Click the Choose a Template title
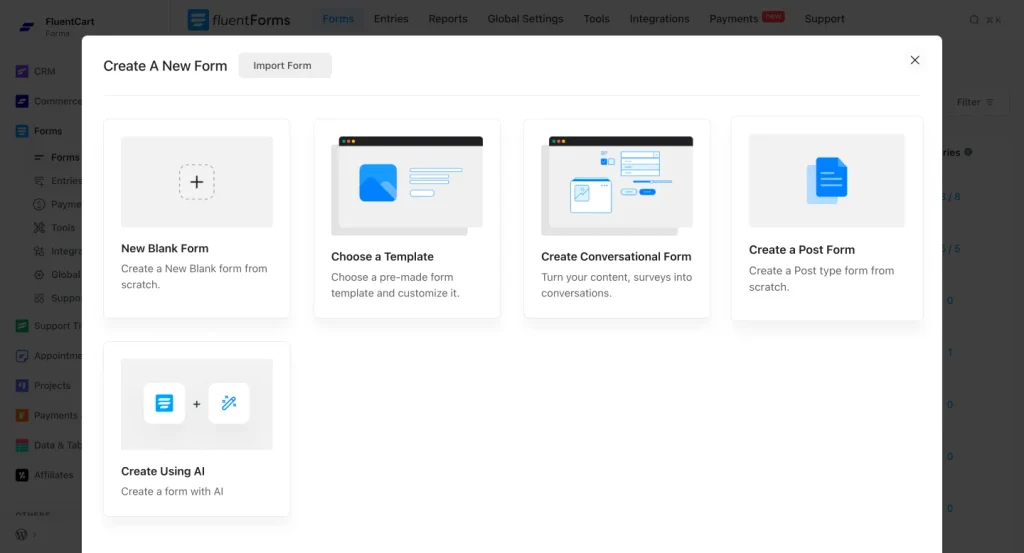This screenshot has height=553, width=1024. 382,257
